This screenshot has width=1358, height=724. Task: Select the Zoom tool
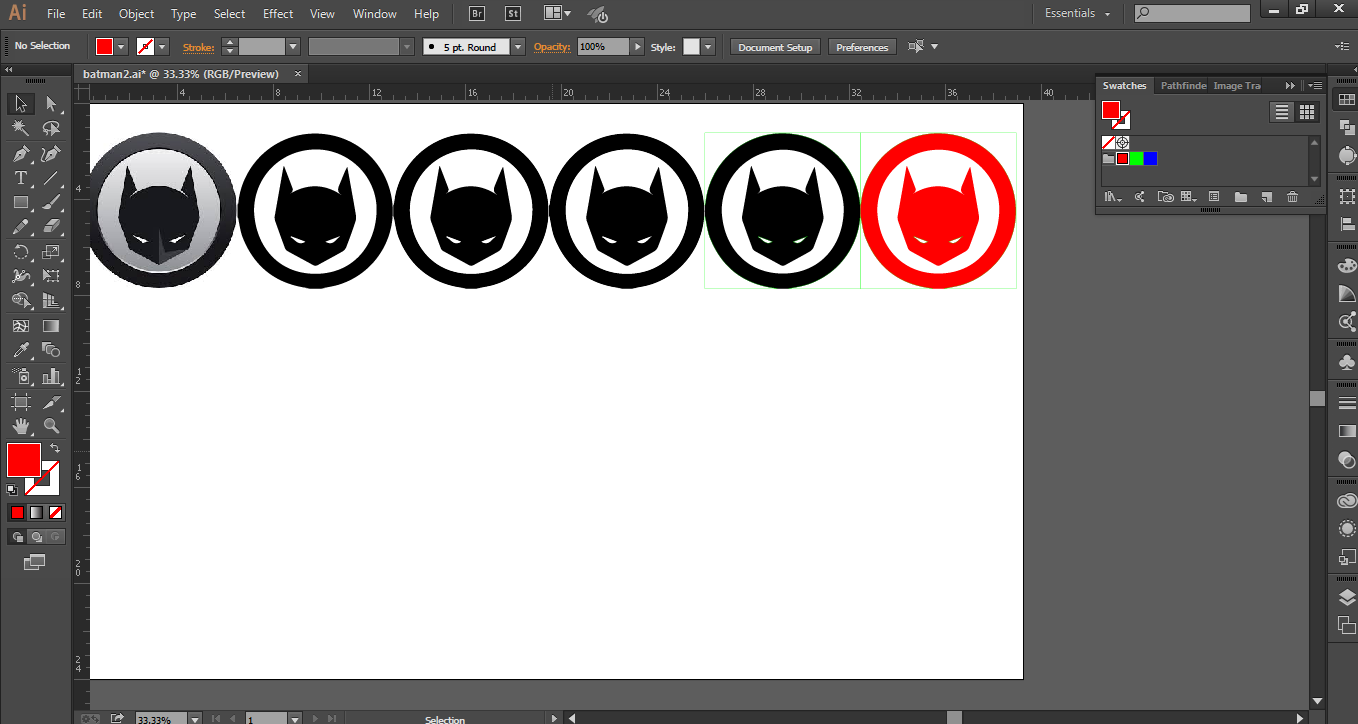[x=51, y=425]
